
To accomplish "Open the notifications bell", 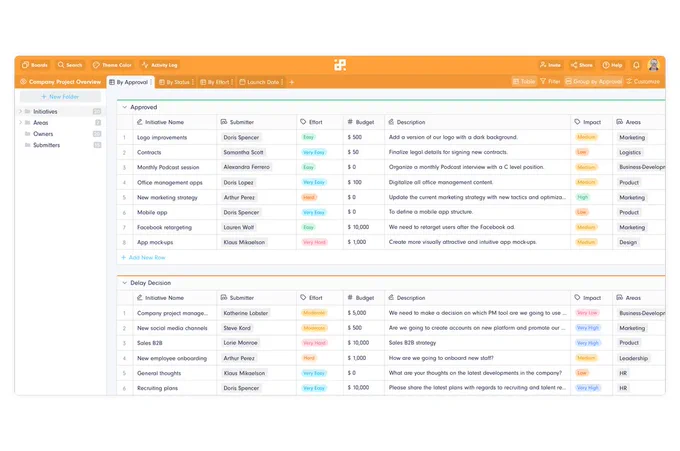I will [x=636, y=65].
